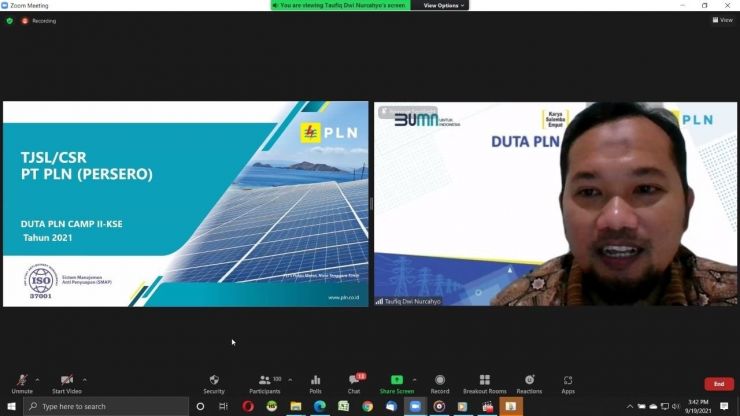The height and width of the screenshot is (416, 740).
Task: Expand the arrow beside Participants
Action: pos(290,379)
